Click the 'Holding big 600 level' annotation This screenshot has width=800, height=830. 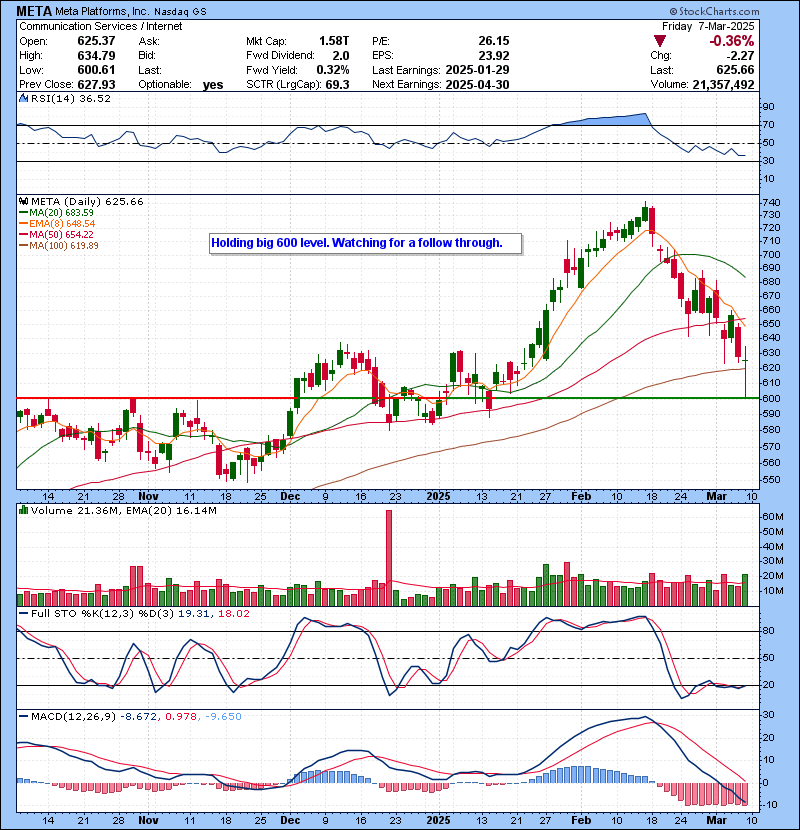(x=356, y=242)
